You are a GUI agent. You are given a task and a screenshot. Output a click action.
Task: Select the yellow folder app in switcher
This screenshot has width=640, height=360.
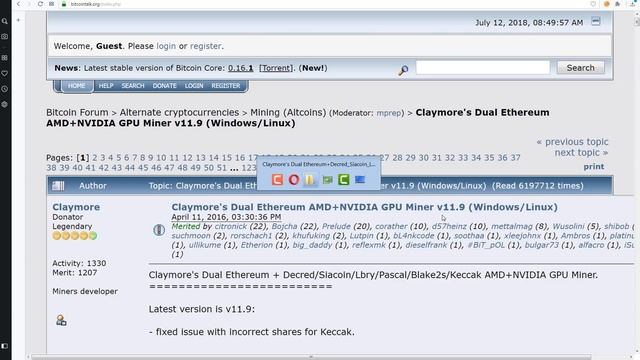[310, 180]
